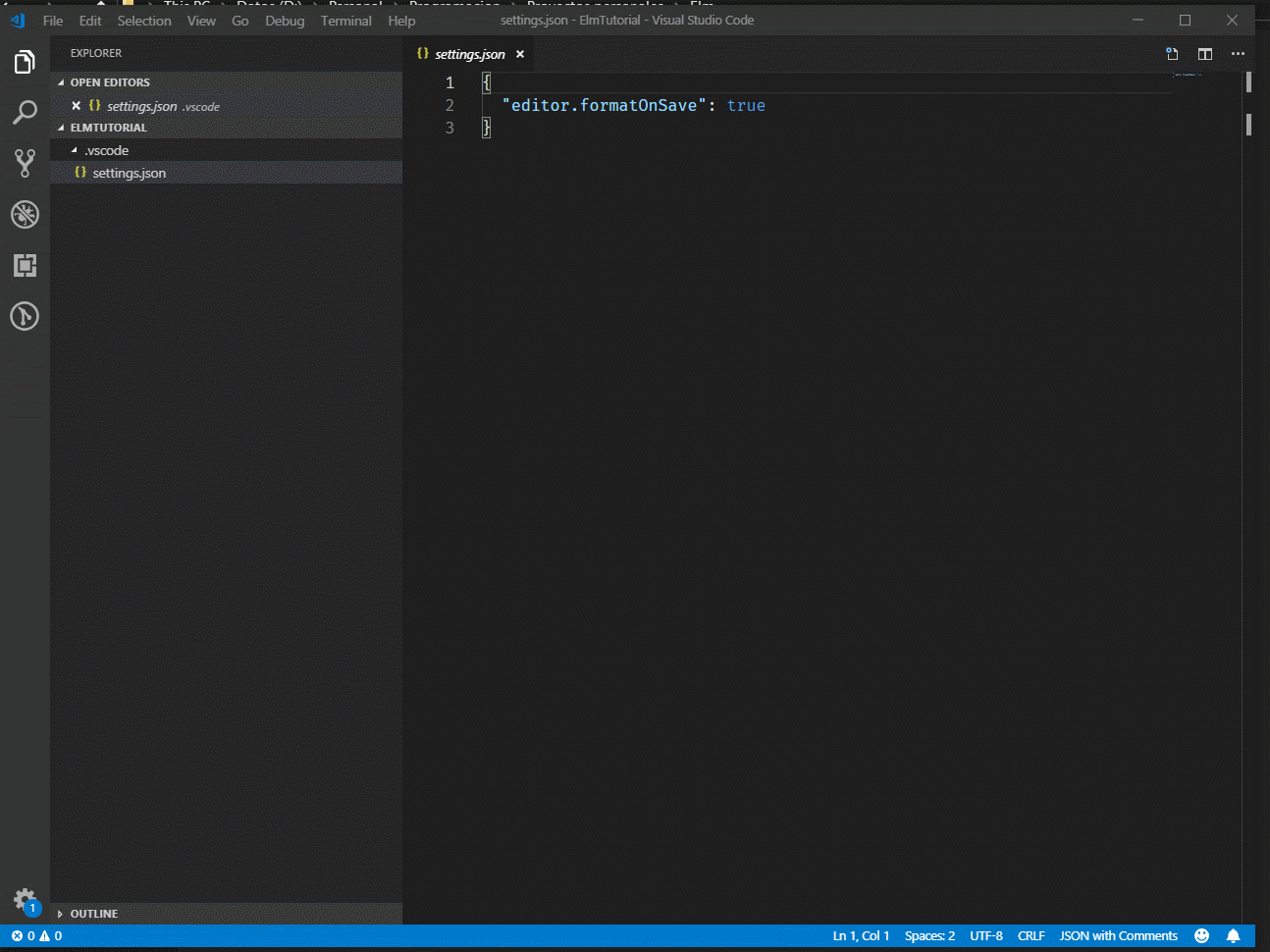Open the Debug view in activity bar
Screen dimensions: 1270x952
tap(25, 214)
